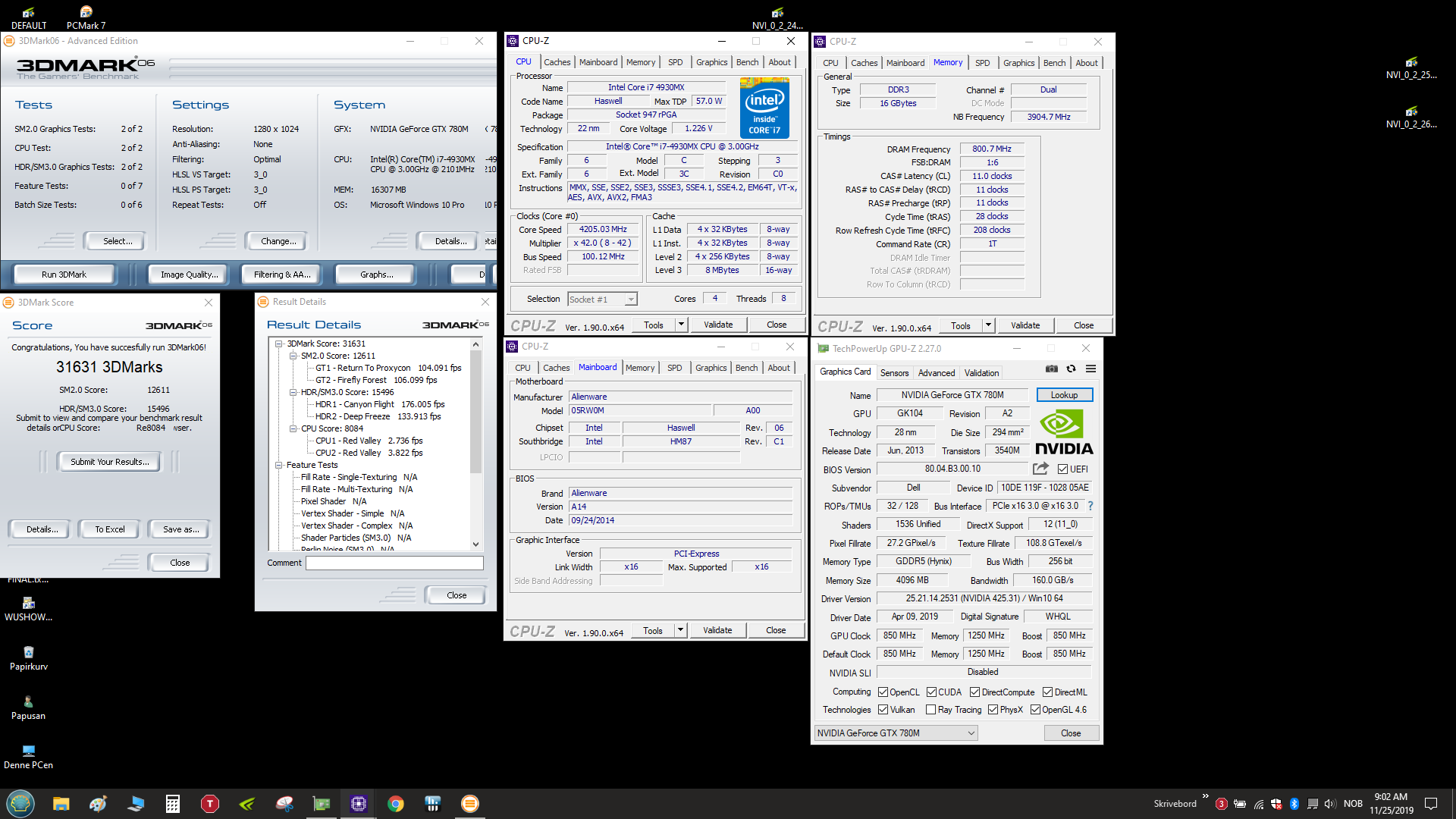This screenshot has height=819, width=1456.
Task: Toggle the Vulkan checkbox
Action: [883, 710]
